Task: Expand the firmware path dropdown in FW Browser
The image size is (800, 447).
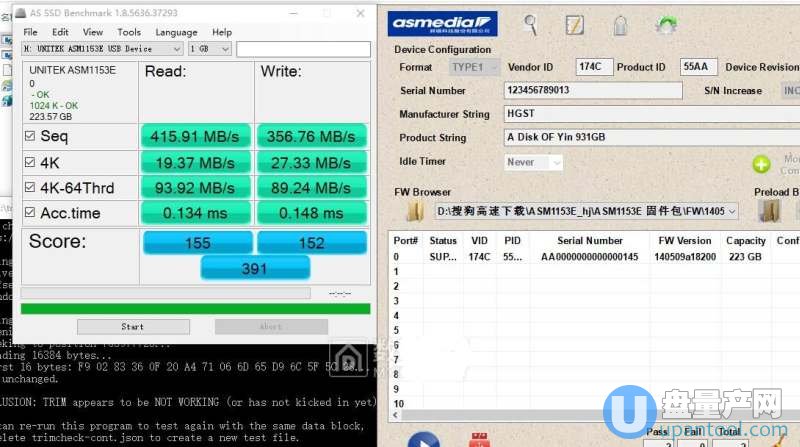Action: pos(732,211)
